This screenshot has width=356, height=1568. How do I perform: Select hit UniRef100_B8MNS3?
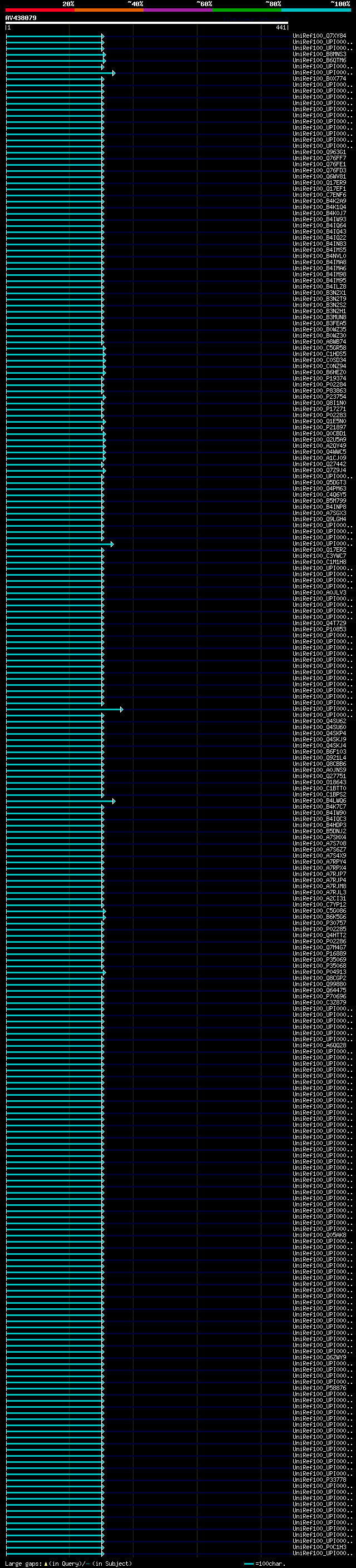click(x=319, y=54)
